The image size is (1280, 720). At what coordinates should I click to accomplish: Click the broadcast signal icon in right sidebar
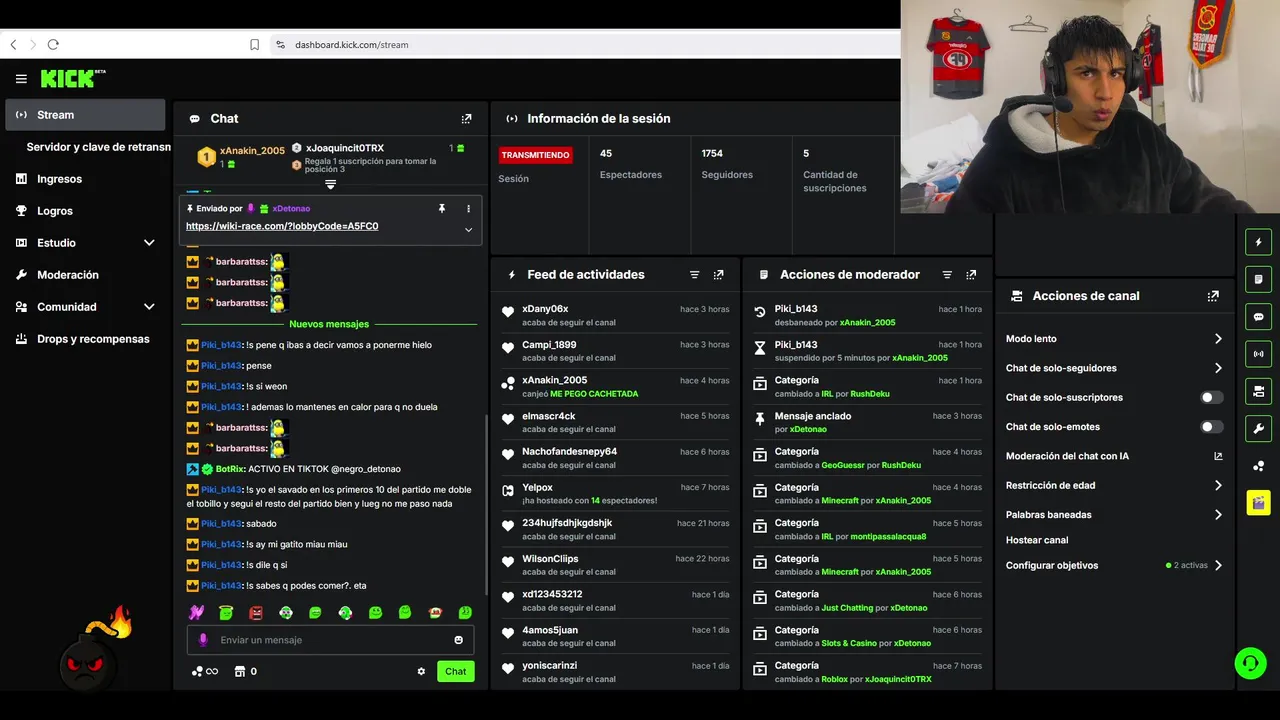1258,354
